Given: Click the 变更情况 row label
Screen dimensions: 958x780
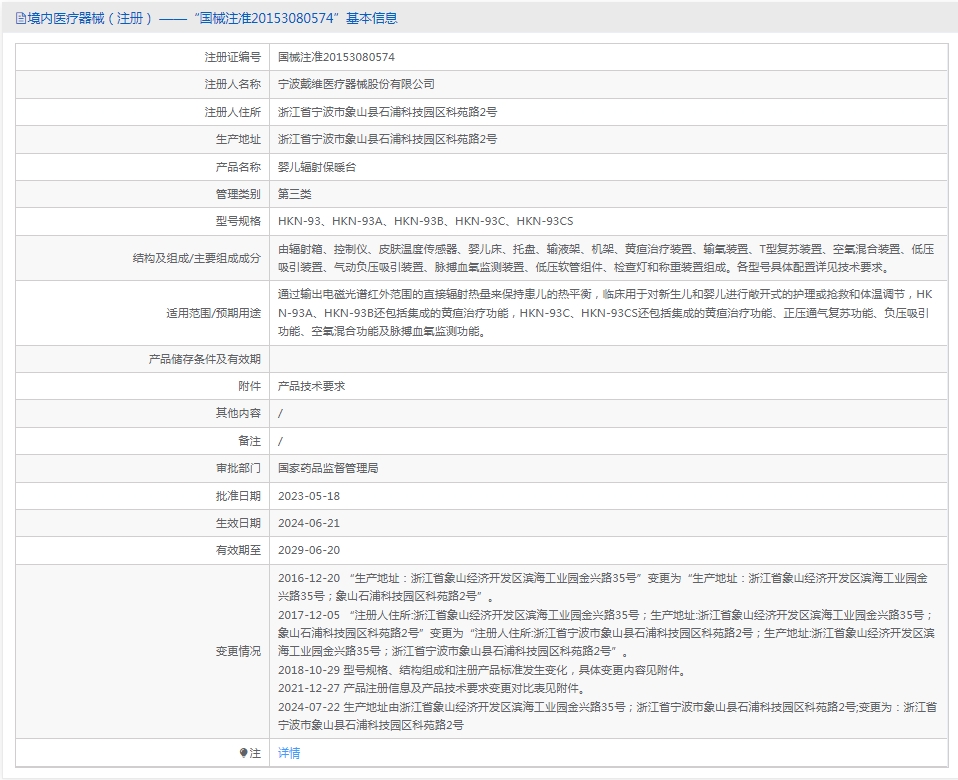Looking at the screenshot, I should [x=238, y=651].
